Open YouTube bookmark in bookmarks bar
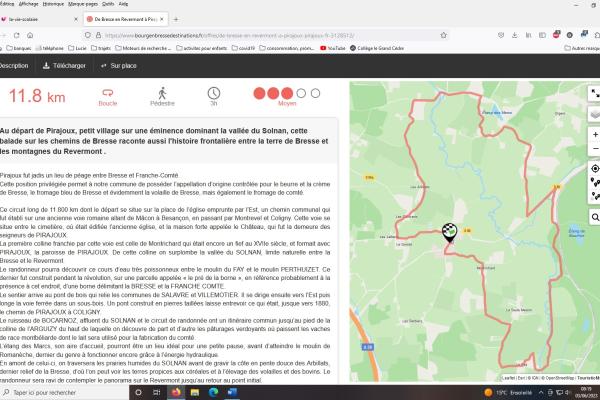Viewport: 600px width, 400px height. click(x=336, y=47)
